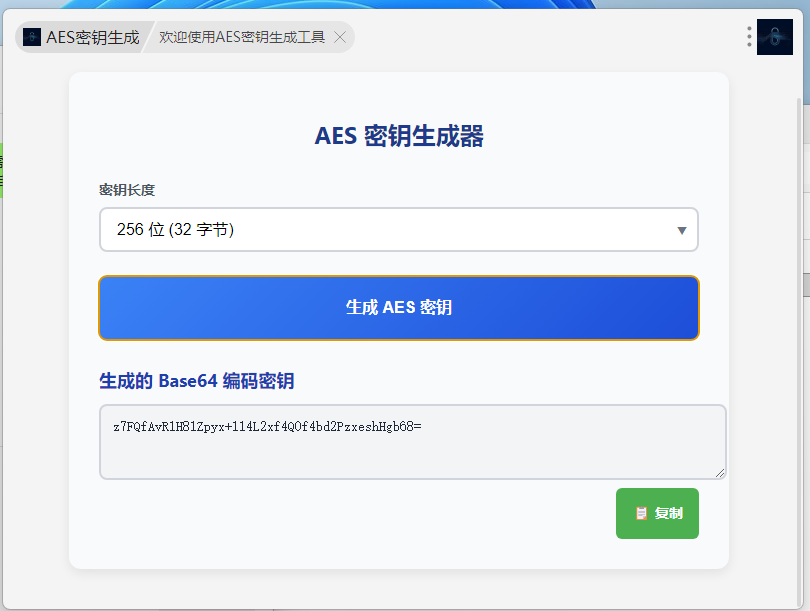
Task: Click the 复制 copy button
Action: 657,513
